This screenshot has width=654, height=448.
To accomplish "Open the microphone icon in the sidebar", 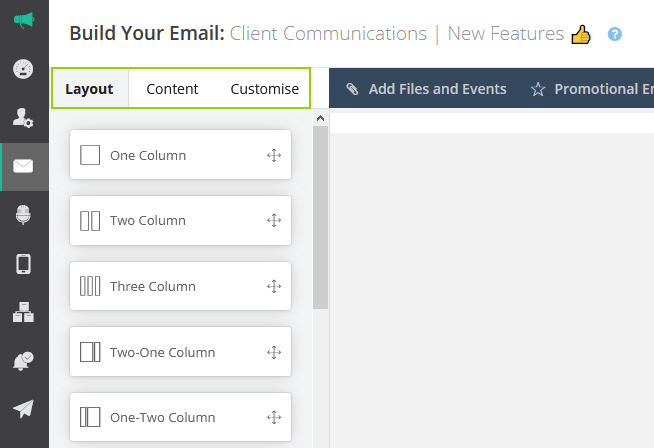I will 23,215.
